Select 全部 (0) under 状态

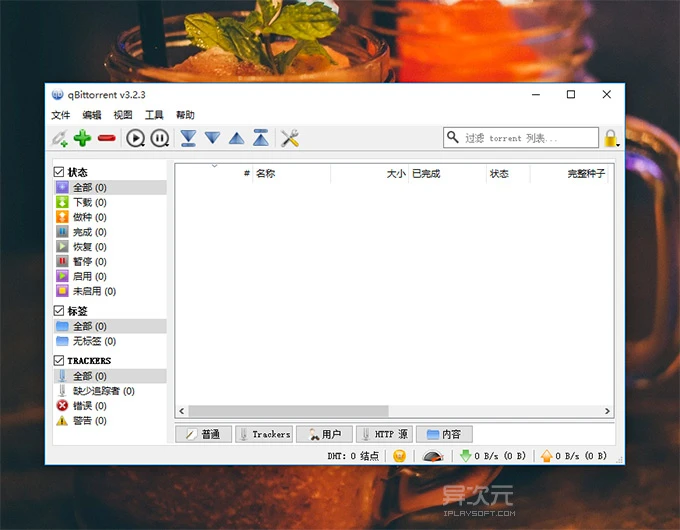click(x=110, y=187)
